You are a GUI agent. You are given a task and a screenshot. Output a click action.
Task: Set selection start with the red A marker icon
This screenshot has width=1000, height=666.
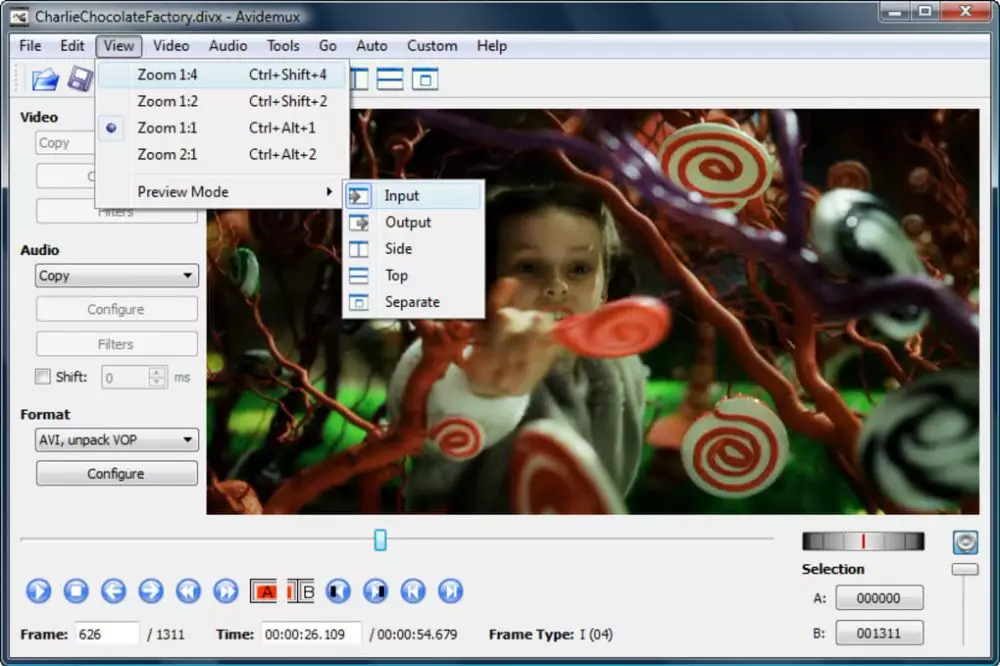pyautogui.click(x=264, y=591)
